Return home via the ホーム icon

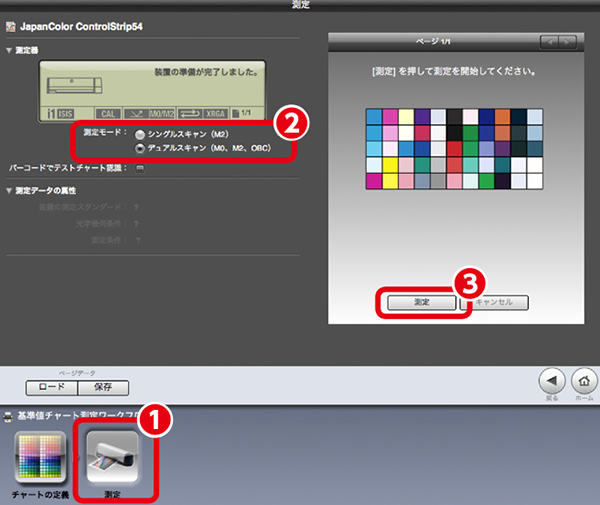pos(584,381)
